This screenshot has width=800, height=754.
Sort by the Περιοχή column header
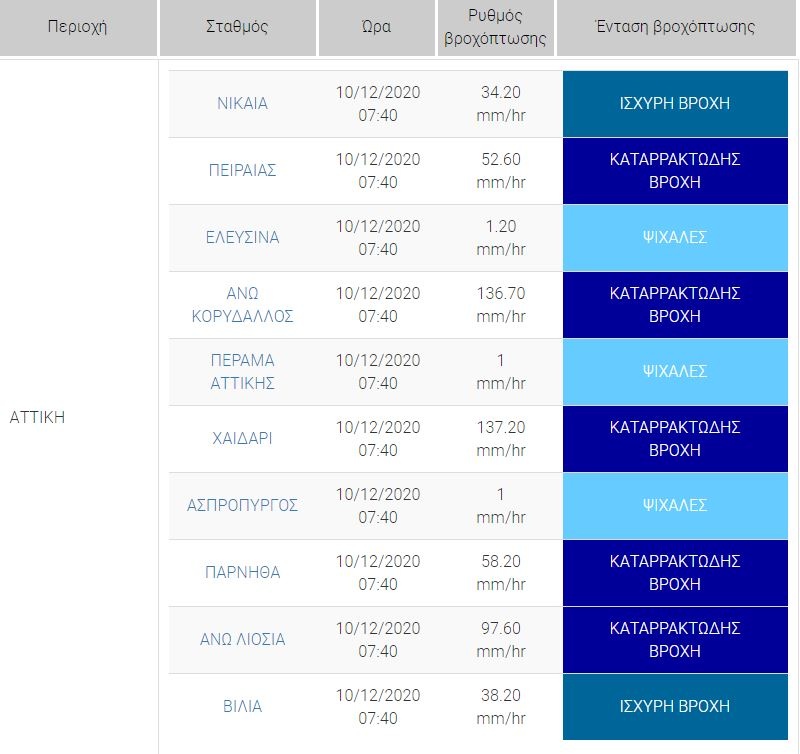click(77, 27)
